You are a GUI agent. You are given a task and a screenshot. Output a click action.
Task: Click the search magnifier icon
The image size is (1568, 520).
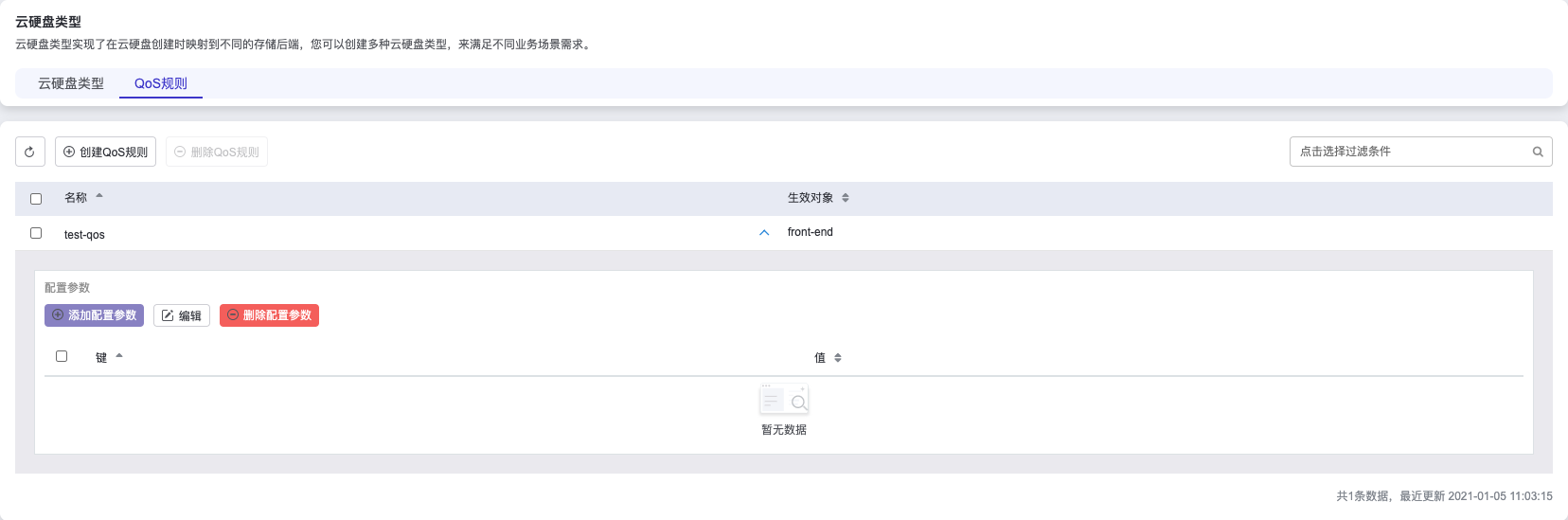point(1538,152)
